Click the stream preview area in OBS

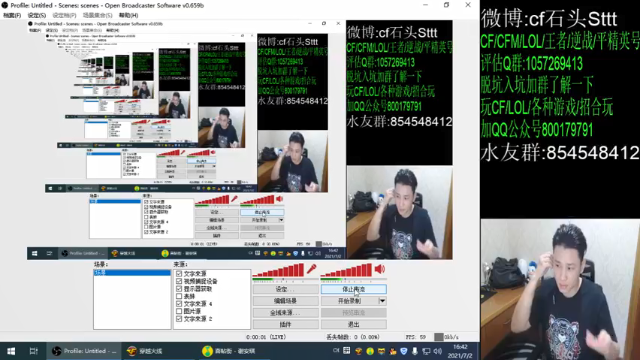pyautogui.click(x=240, y=139)
